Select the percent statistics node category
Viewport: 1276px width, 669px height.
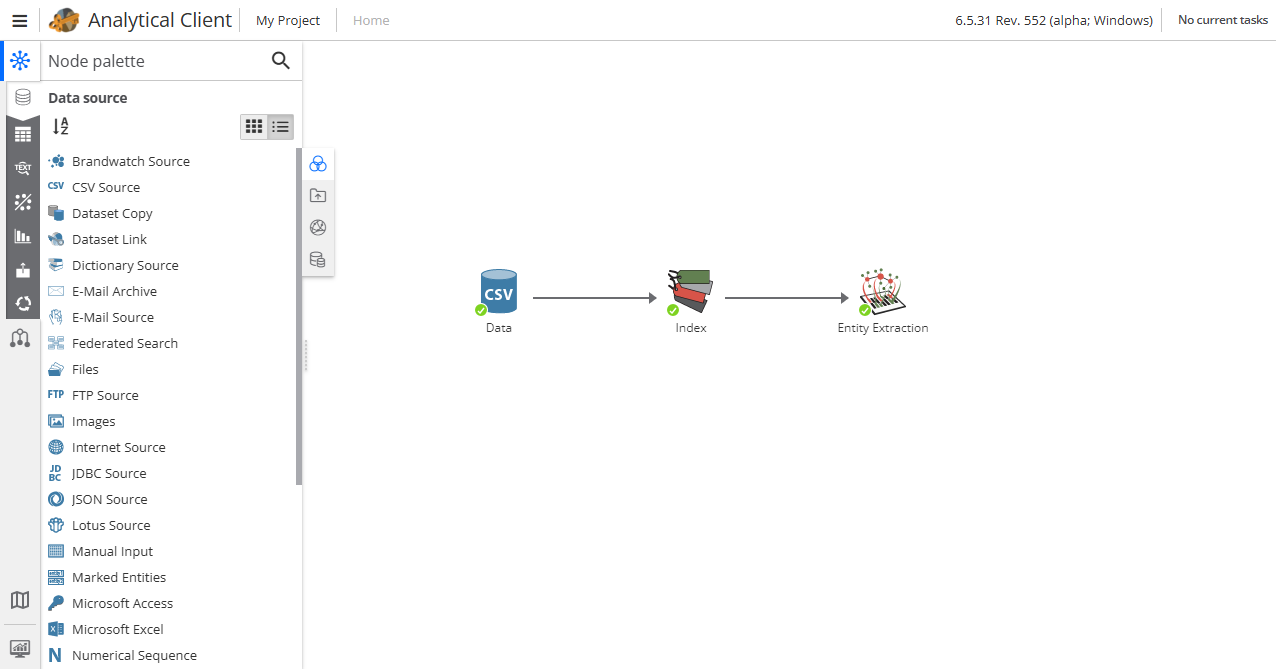[x=22, y=202]
